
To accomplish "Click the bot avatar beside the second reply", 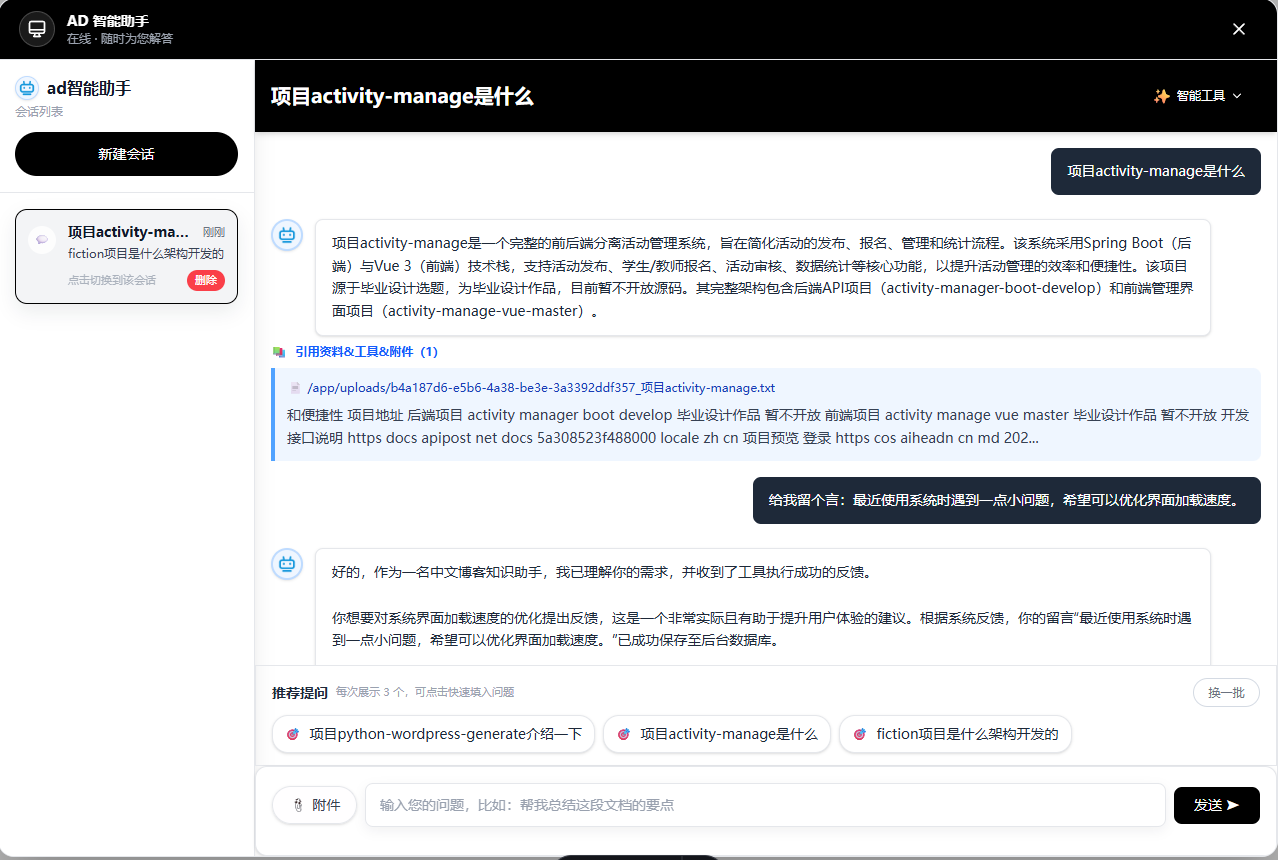I will [287, 564].
